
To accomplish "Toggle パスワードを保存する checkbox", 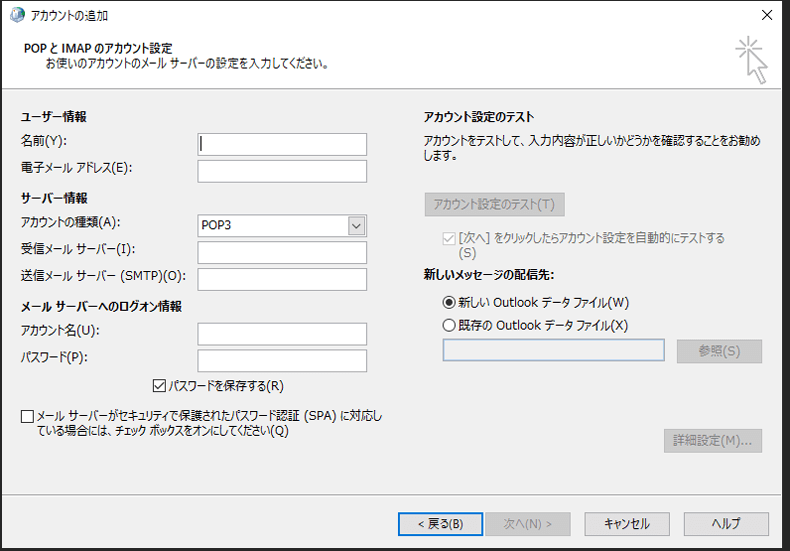I will click(159, 385).
